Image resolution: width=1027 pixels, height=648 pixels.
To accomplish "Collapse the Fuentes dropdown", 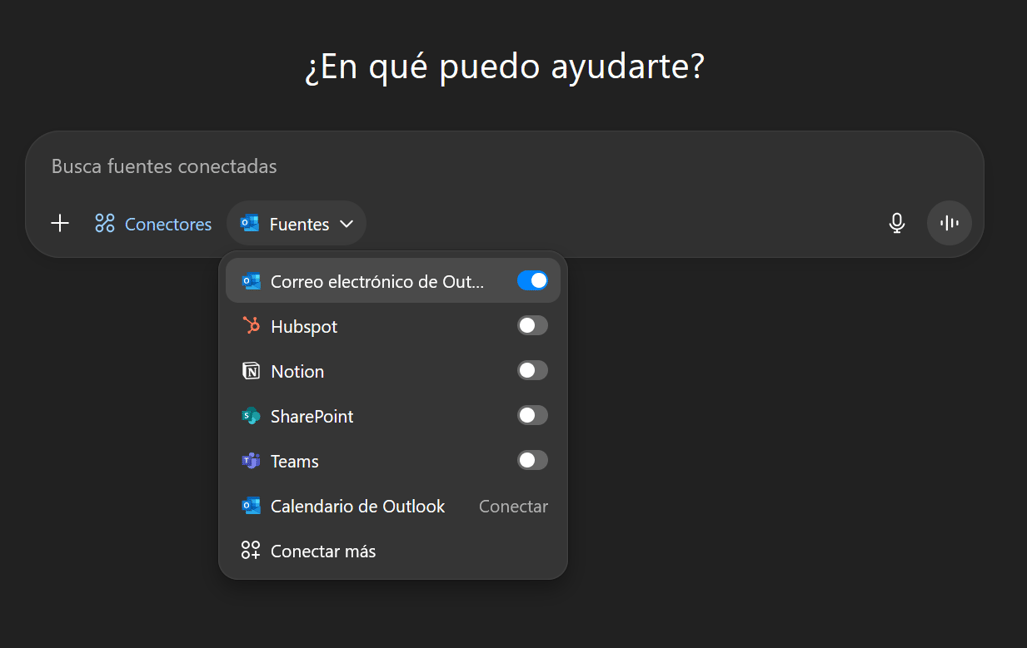I will click(297, 224).
